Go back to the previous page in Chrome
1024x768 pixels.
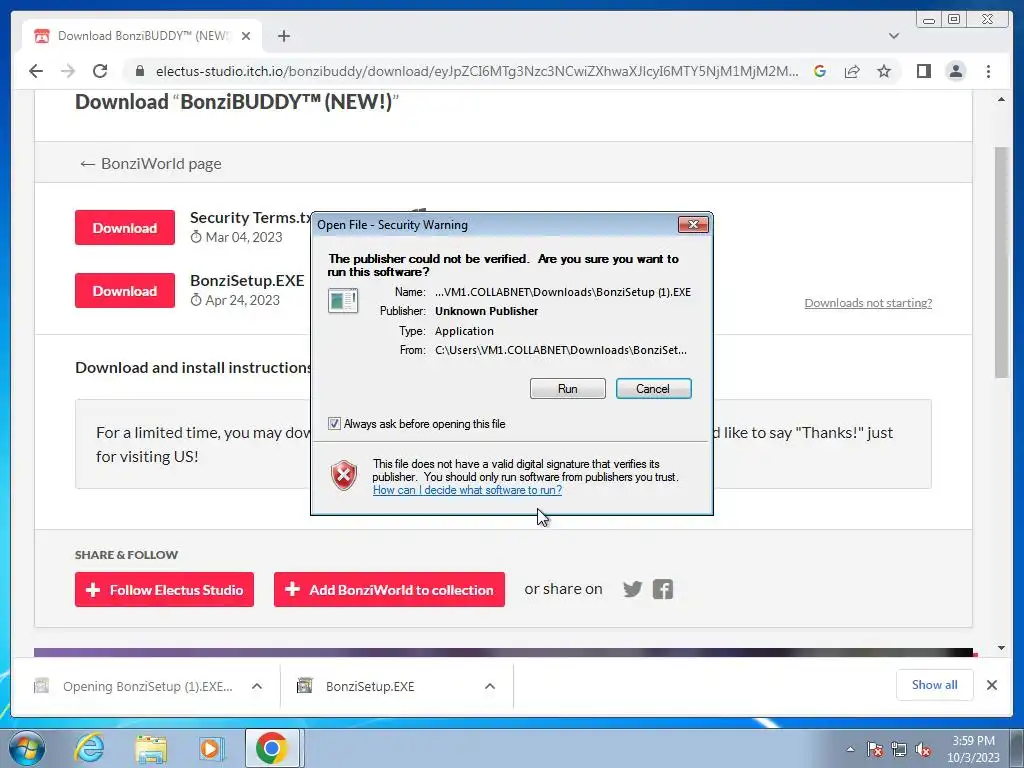pos(36,71)
